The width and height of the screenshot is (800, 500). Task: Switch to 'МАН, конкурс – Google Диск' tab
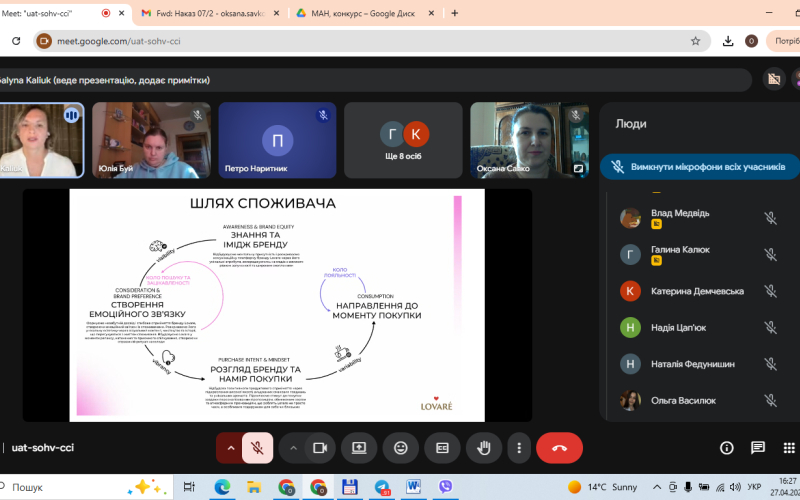pos(365,13)
